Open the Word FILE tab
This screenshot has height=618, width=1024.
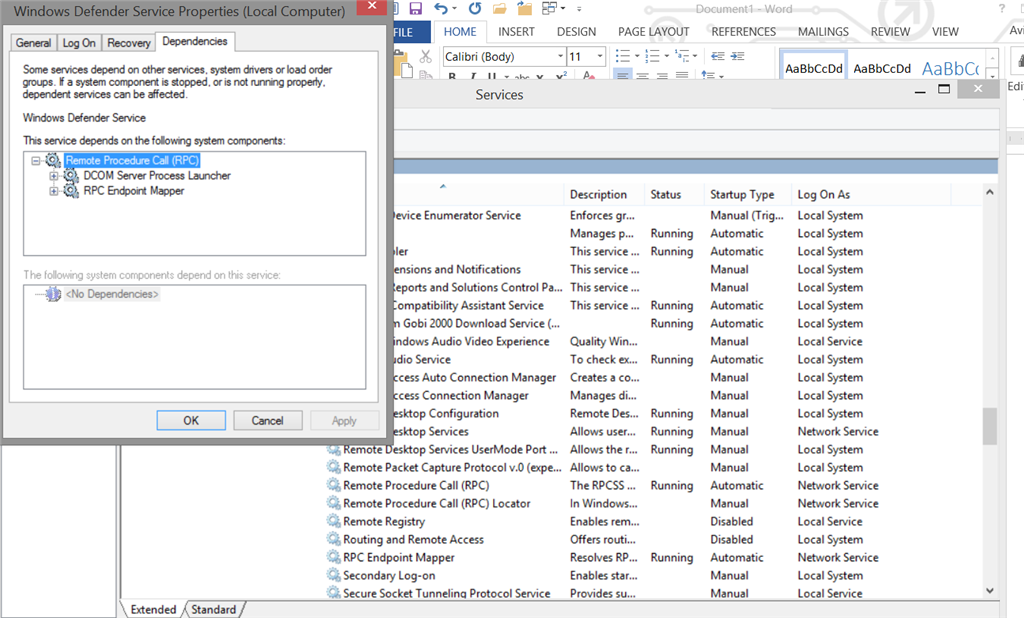point(412,32)
